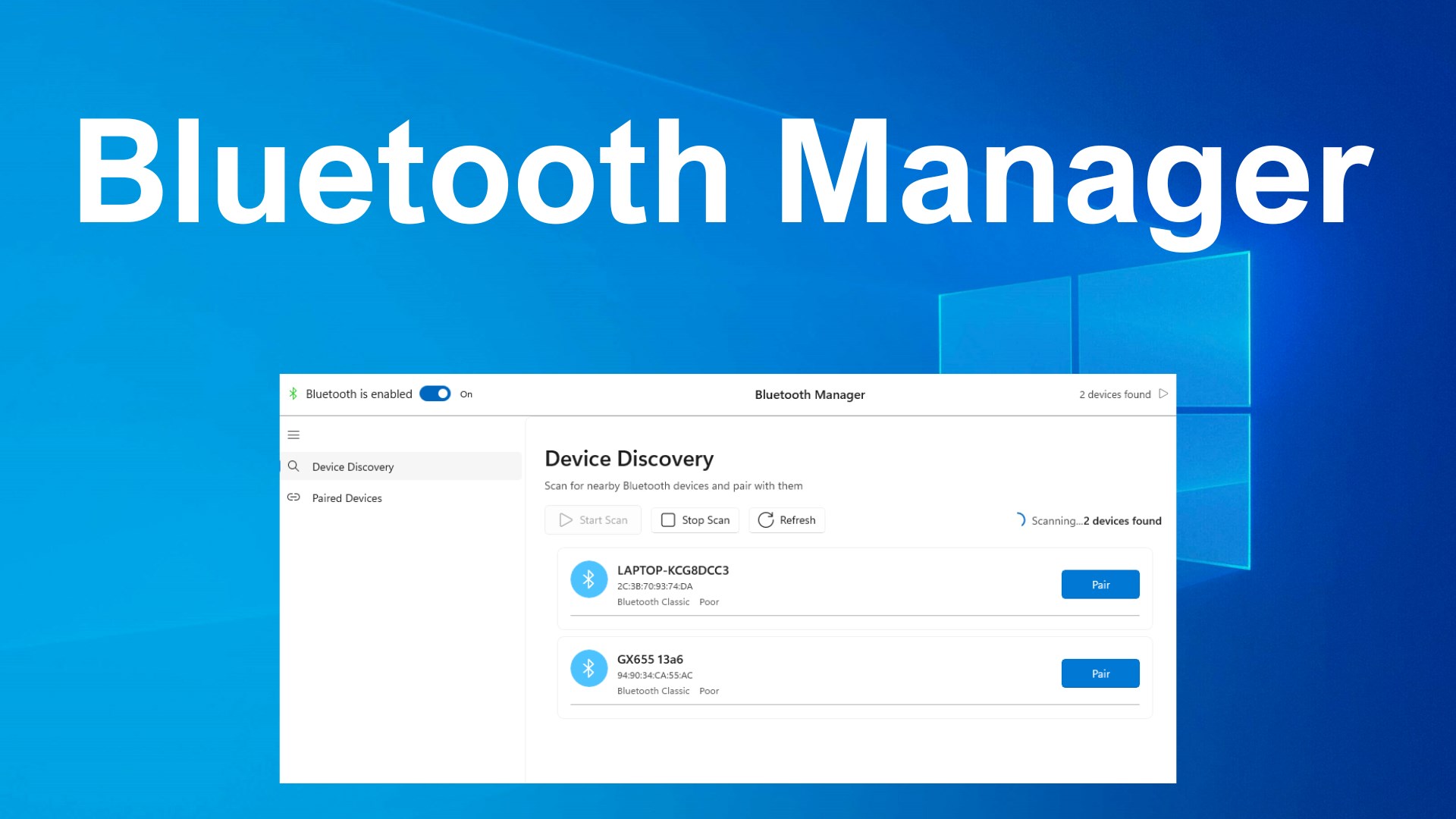Turn off the Bluetooth enabled toggle
This screenshot has height=819, width=1456.
coord(435,394)
